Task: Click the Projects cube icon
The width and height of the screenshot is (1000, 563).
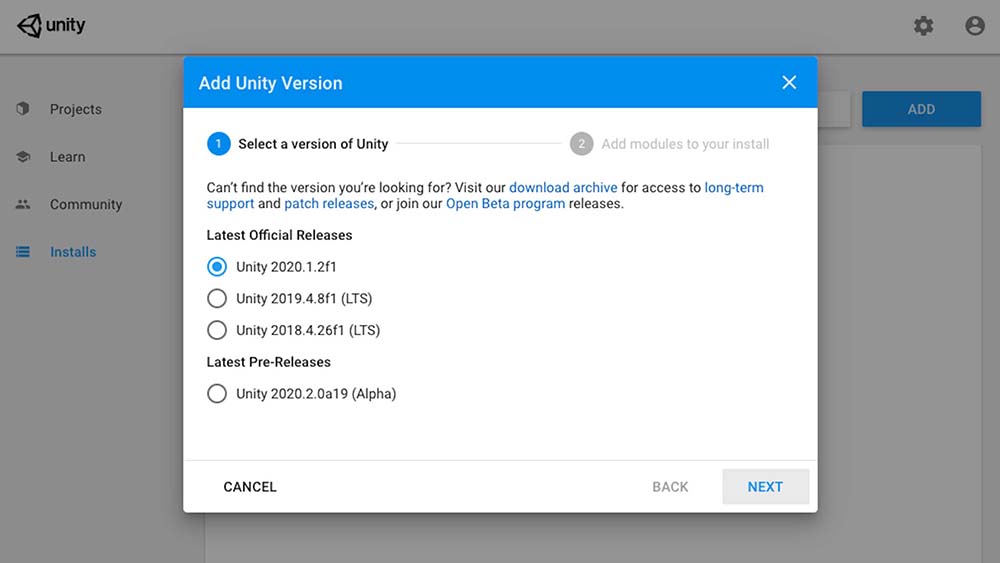Action: [23, 109]
